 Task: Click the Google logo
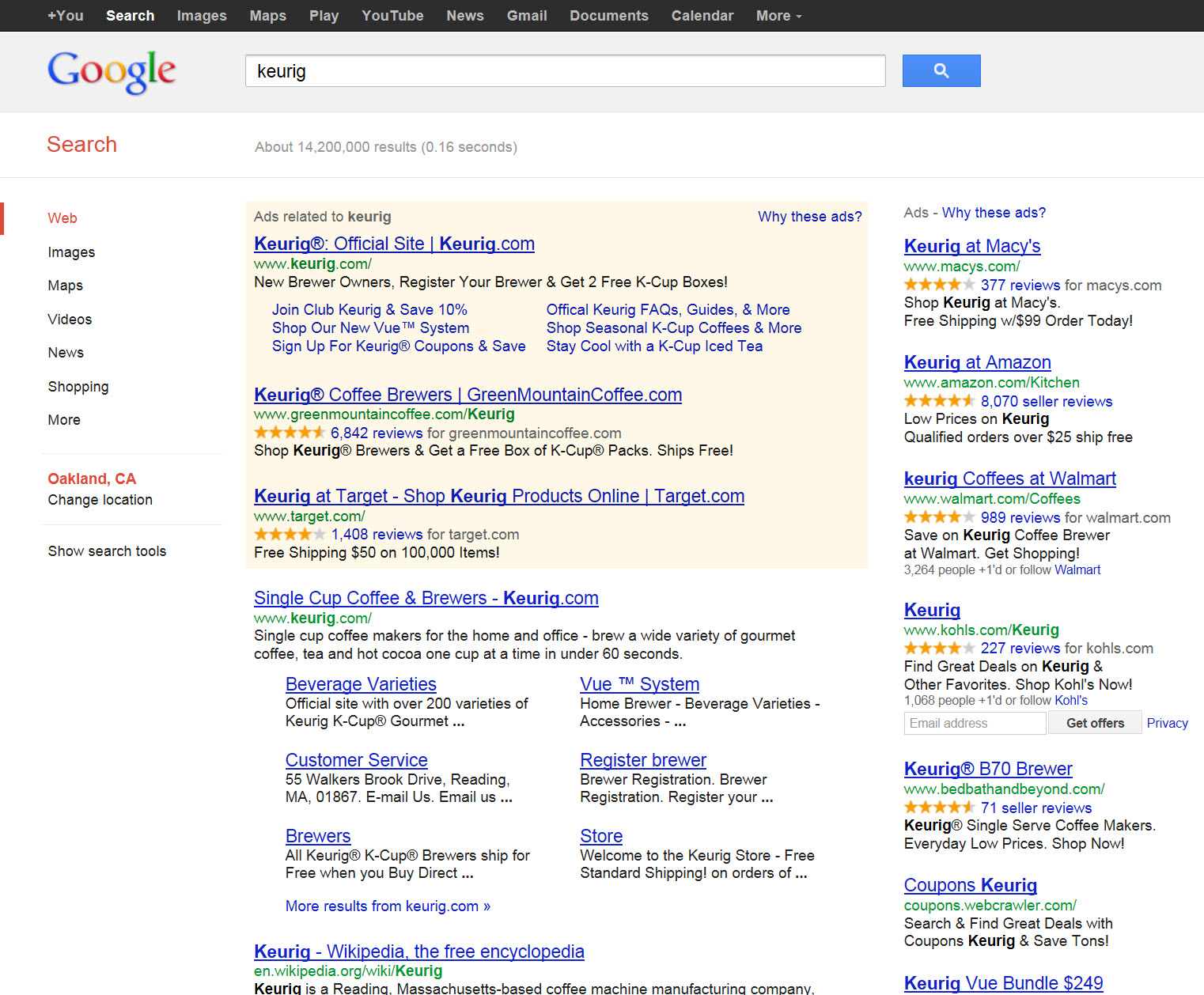[112, 72]
